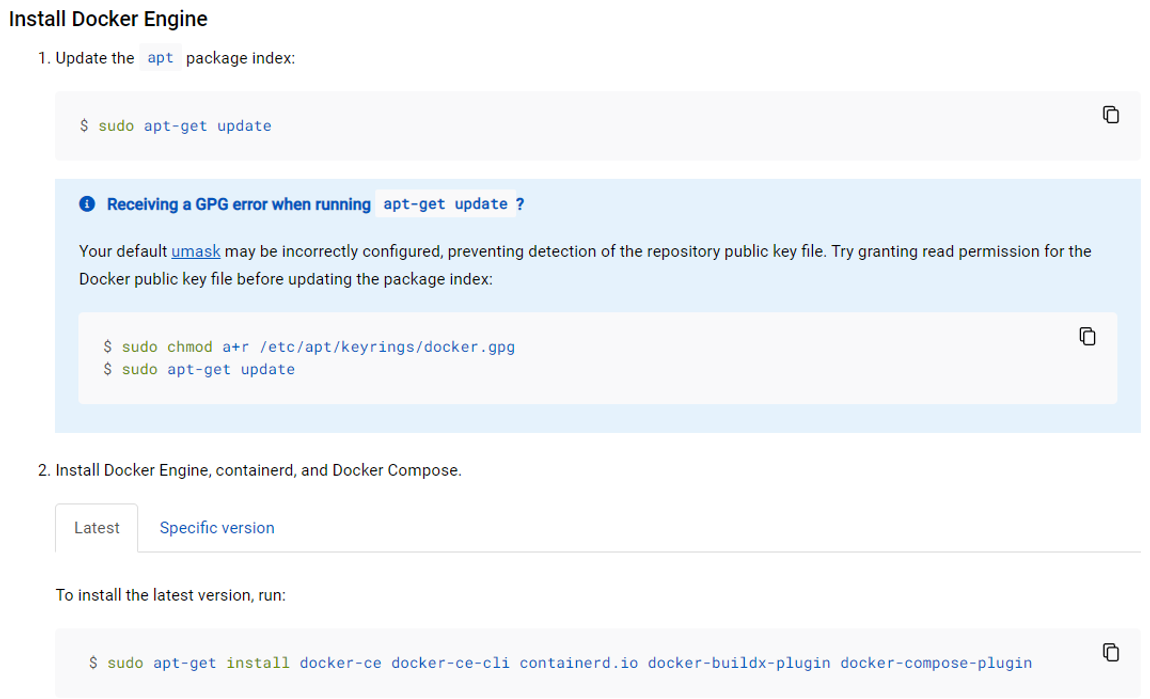The width and height of the screenshot is (1150, 699).
Task: Copy the first sudo apt-get update command
Action: pyautogui.click(x=1110, y=114)
